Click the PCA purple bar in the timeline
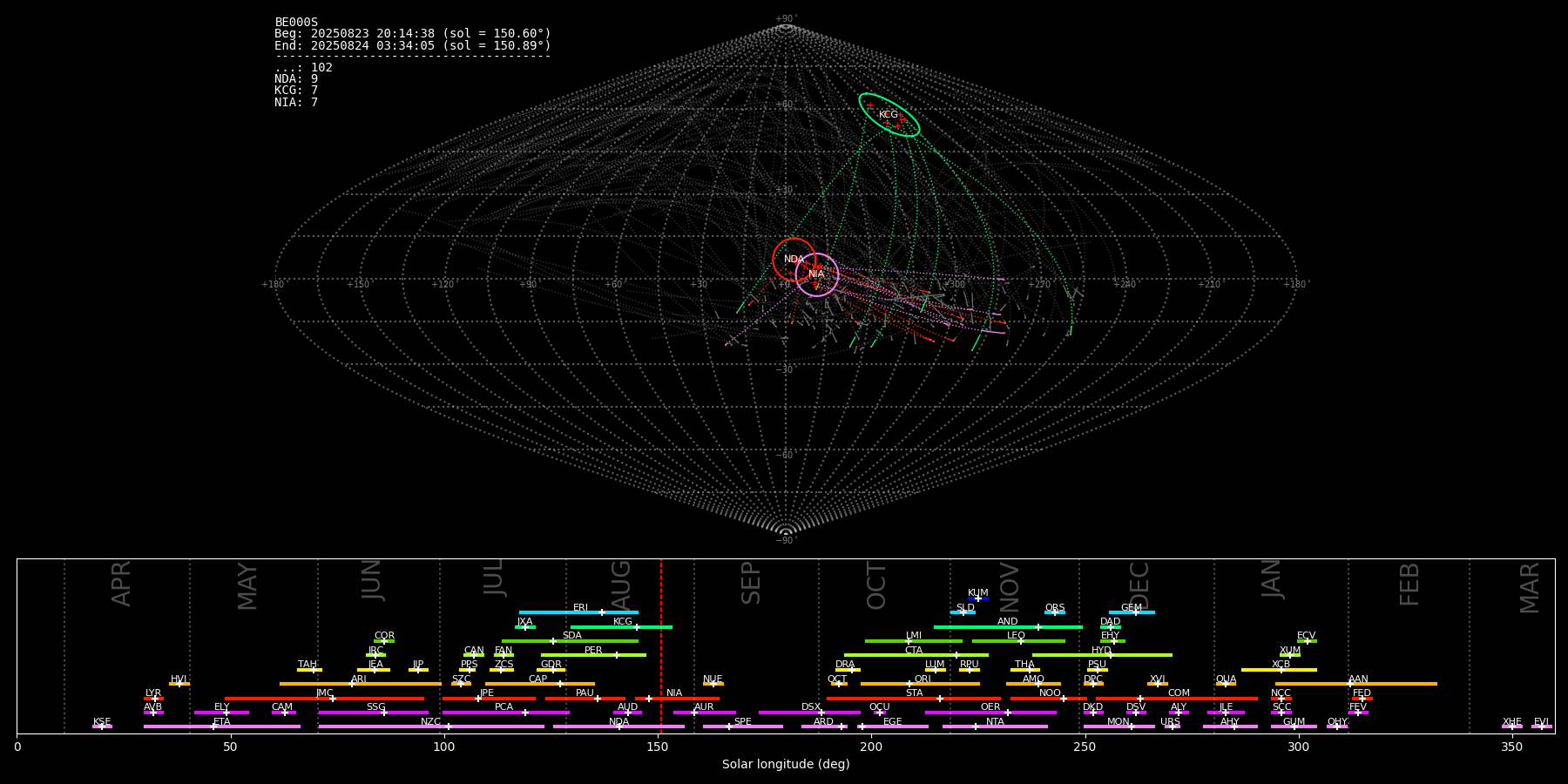The height and width of the screenshot is (784, 1568). pyautogui.click(x=505, y=713)
